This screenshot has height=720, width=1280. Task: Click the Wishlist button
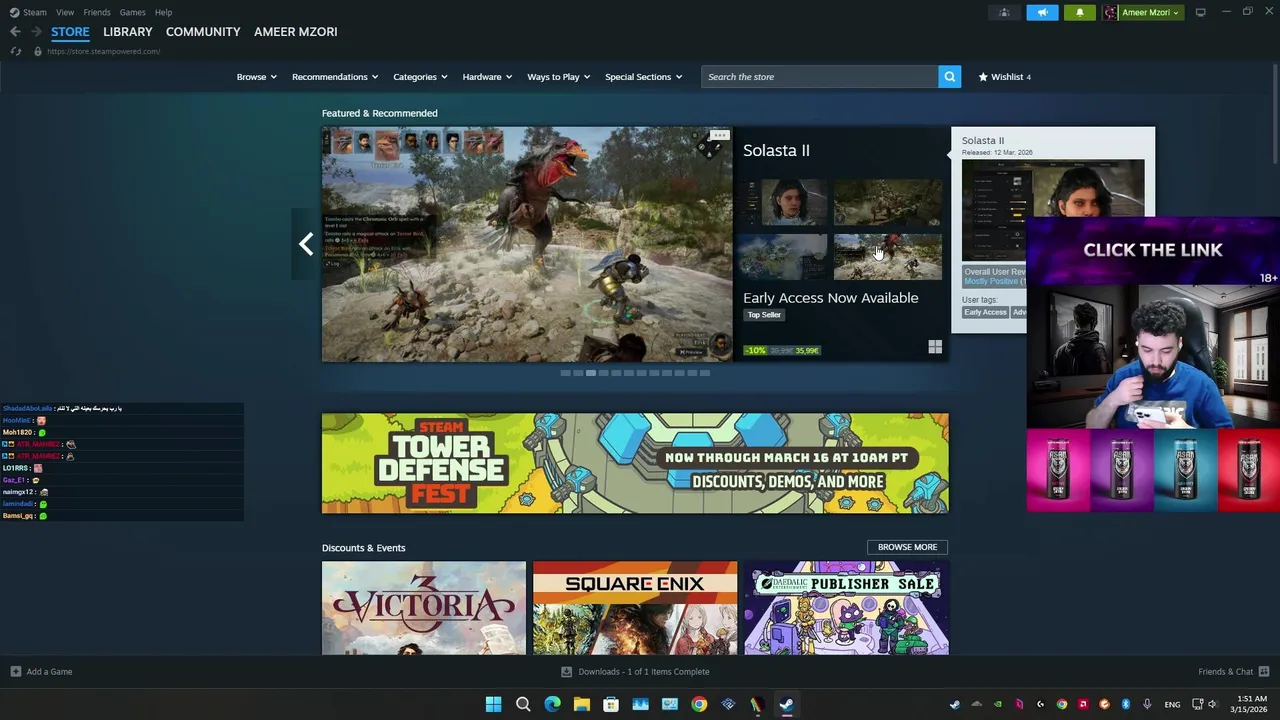1005,77
